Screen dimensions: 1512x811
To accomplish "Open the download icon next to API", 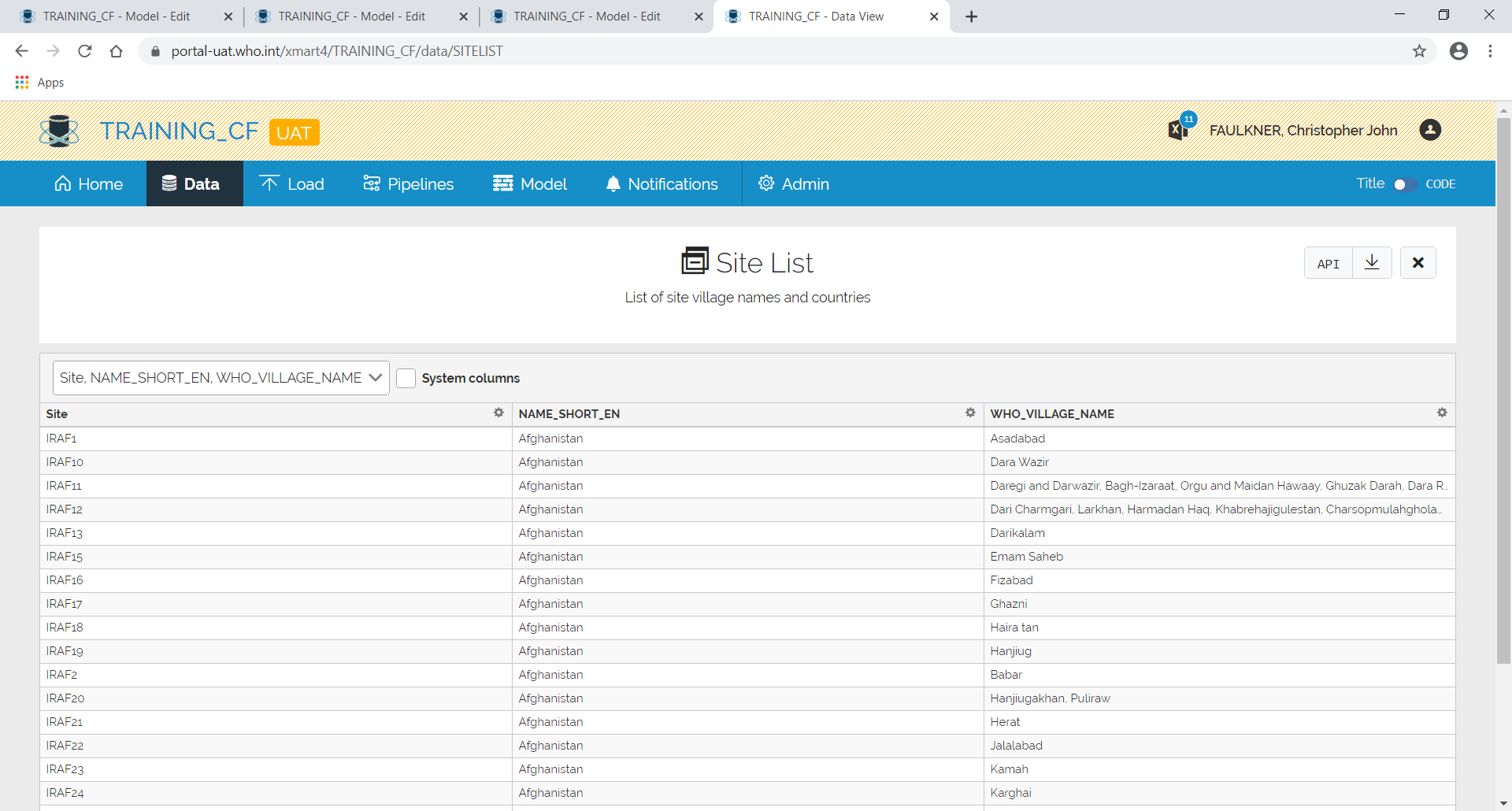I will 1371,262.
